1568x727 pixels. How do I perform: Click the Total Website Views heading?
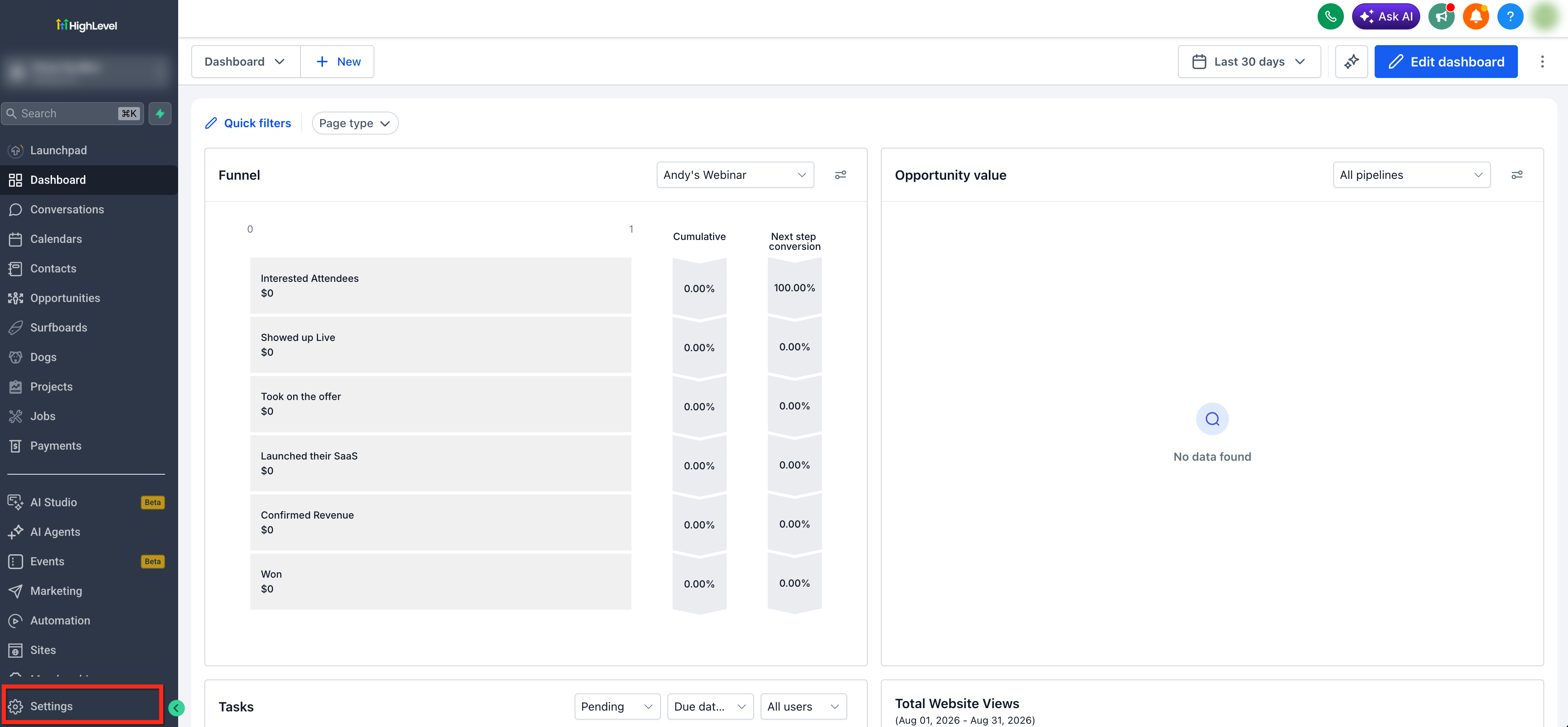[957, 703]
